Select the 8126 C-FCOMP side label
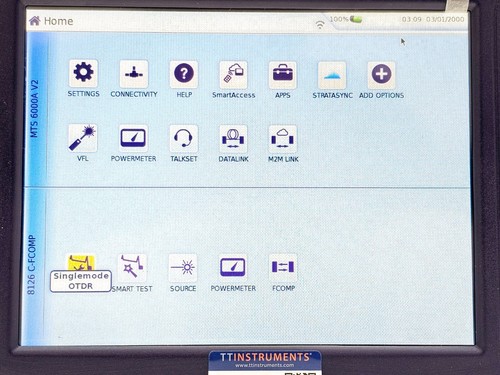500x375 pixels. click(x=31, y=265)
